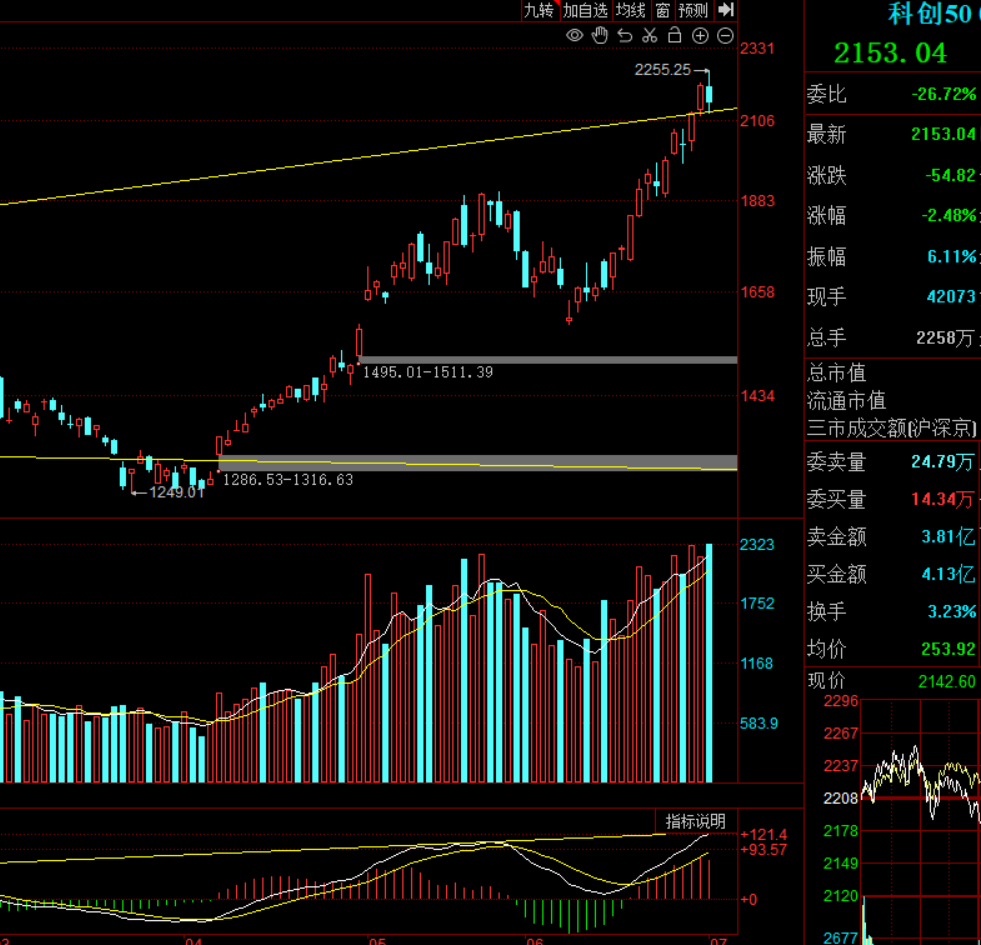Open the 九转 indicator tab
The height and width of the screenshot is (945, 981).
pyautogui.click(x=539, y=10)
